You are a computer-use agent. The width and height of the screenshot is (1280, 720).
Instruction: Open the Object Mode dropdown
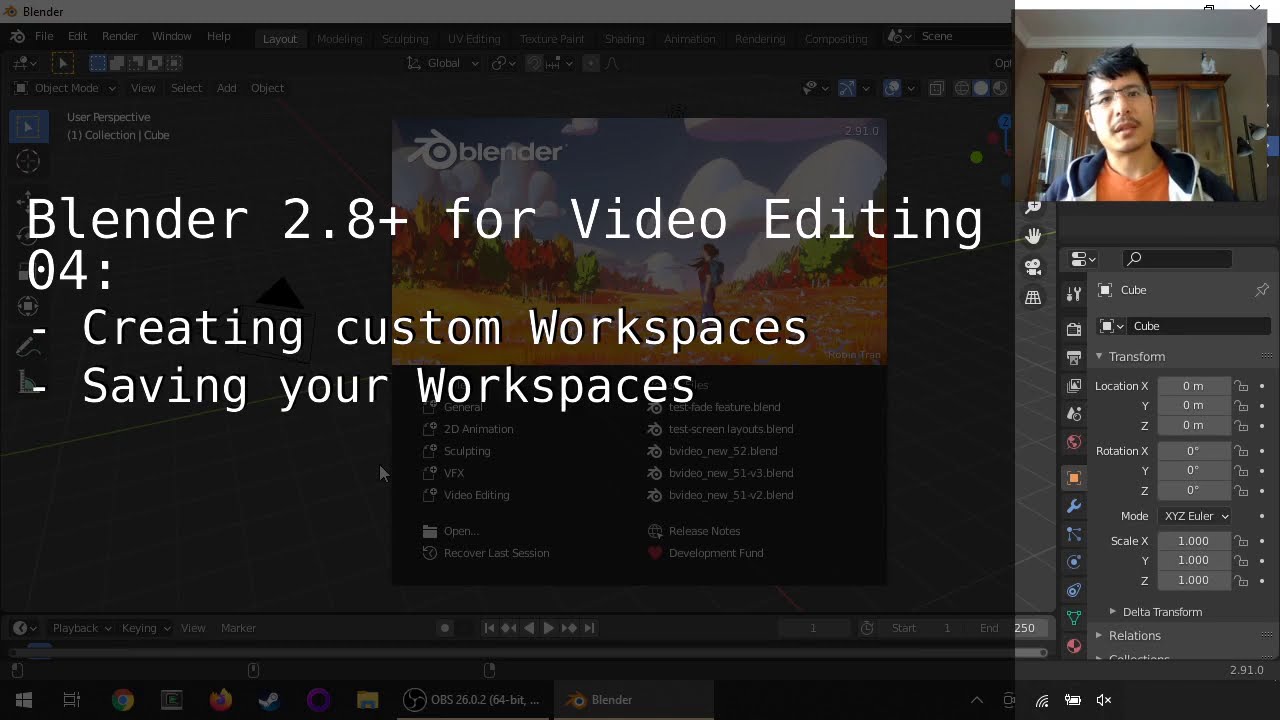click(x=66, y=88)
